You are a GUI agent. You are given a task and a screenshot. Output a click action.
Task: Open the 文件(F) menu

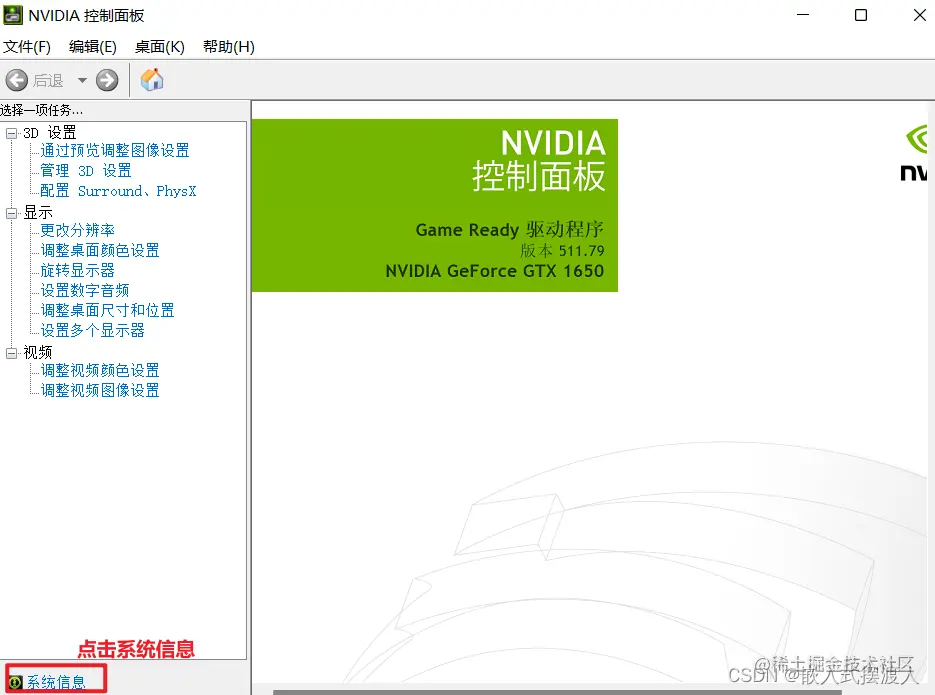click(x=27, y=46)
